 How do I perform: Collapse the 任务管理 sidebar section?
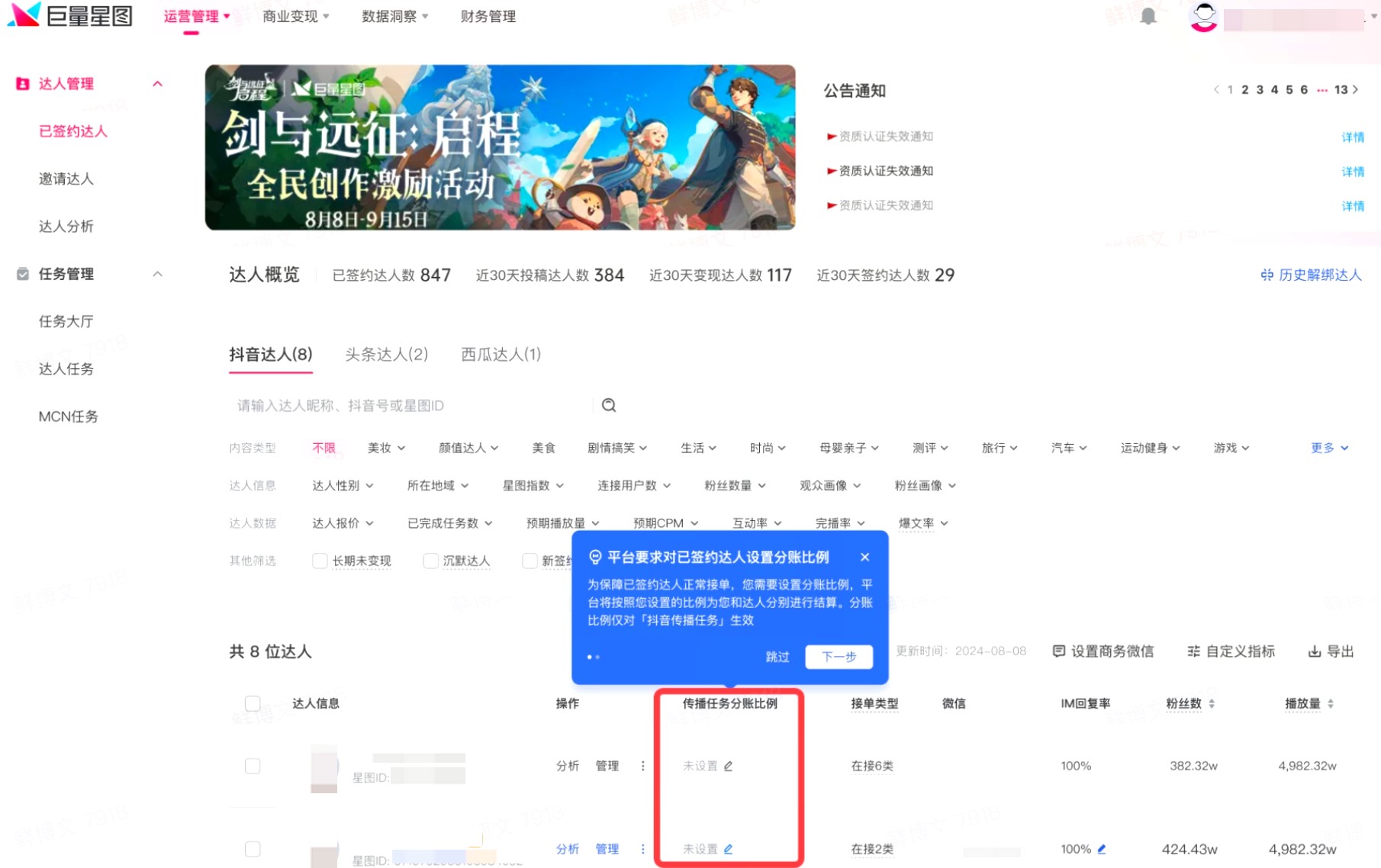[x=157, y=274]
